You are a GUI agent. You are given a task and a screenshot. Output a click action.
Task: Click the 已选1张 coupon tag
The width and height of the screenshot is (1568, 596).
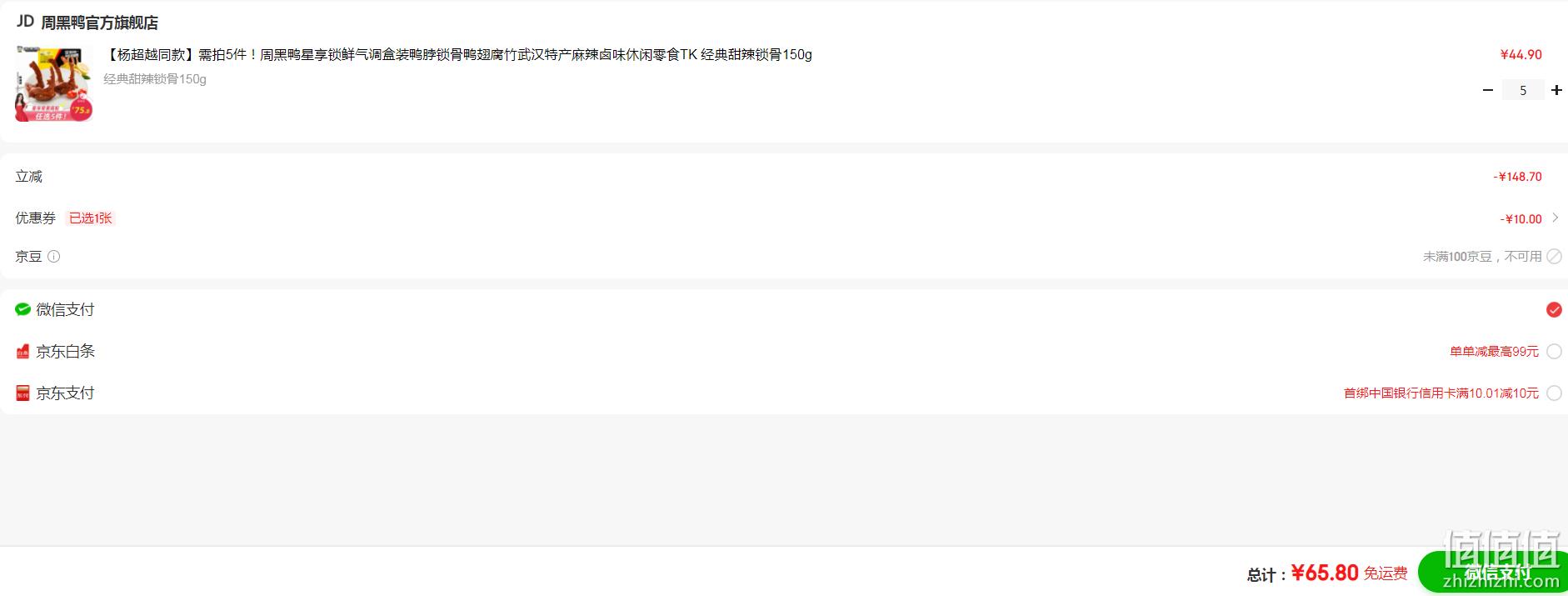click(x=90, y=218)
